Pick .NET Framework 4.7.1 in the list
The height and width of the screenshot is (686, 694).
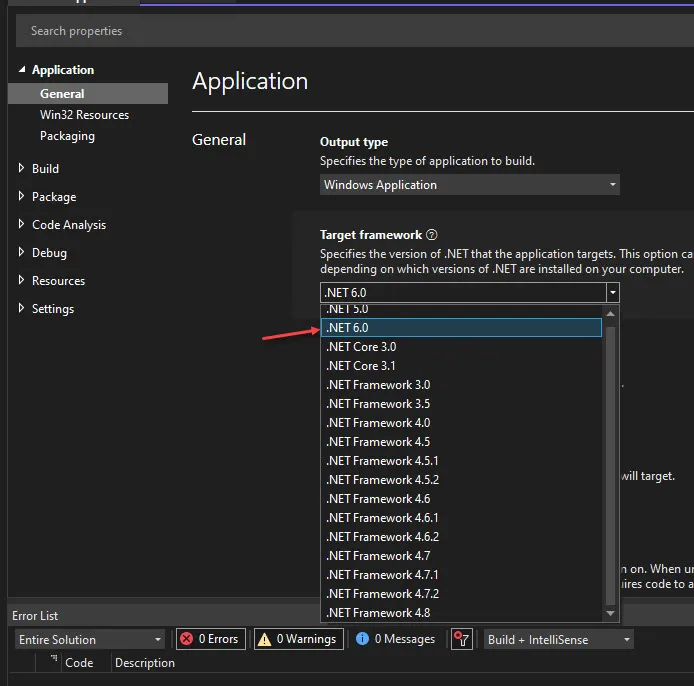click(x=461, y=575)
